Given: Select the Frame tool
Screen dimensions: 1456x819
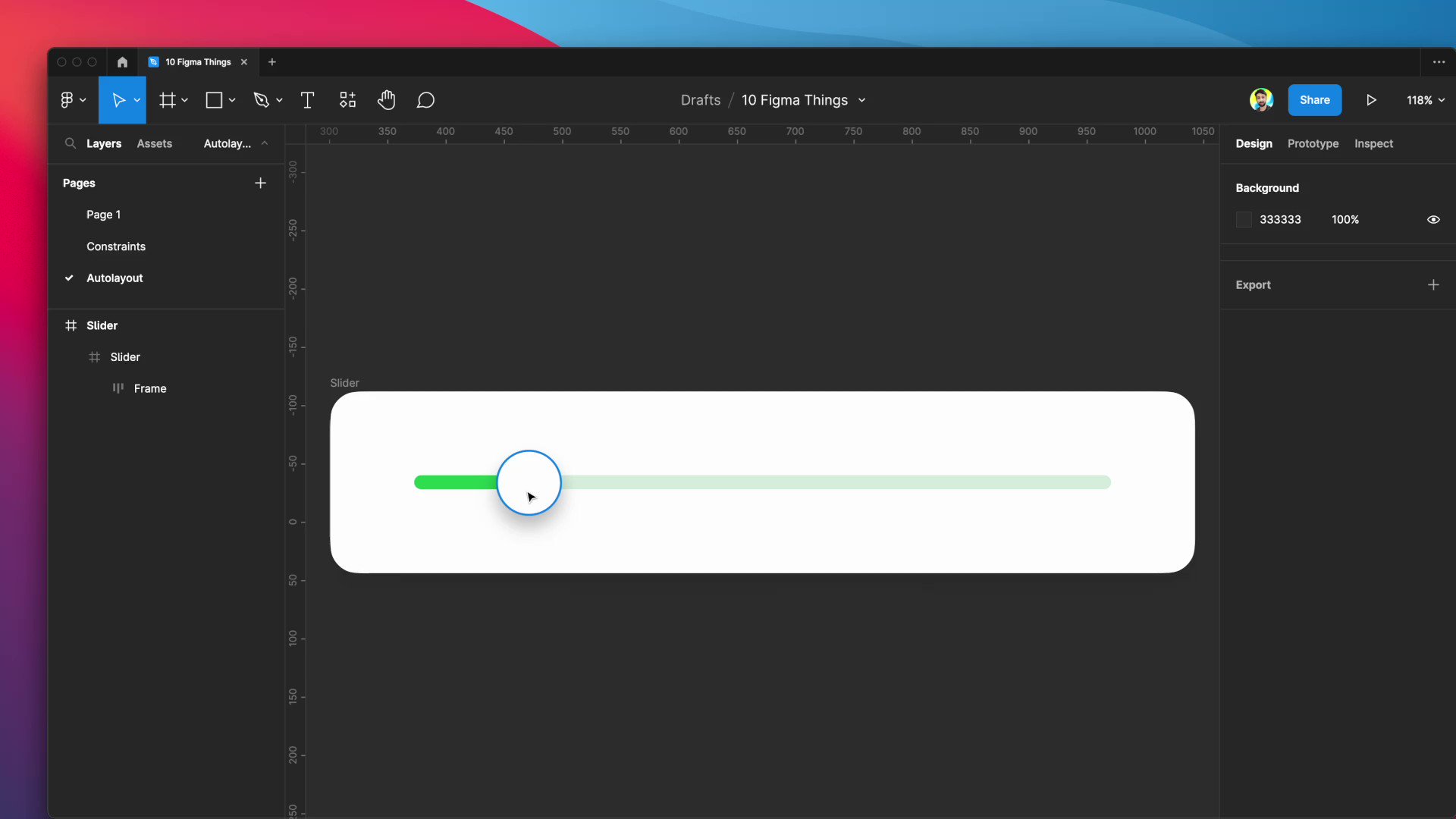Looking at the screenshot, I should pos(168,100).
